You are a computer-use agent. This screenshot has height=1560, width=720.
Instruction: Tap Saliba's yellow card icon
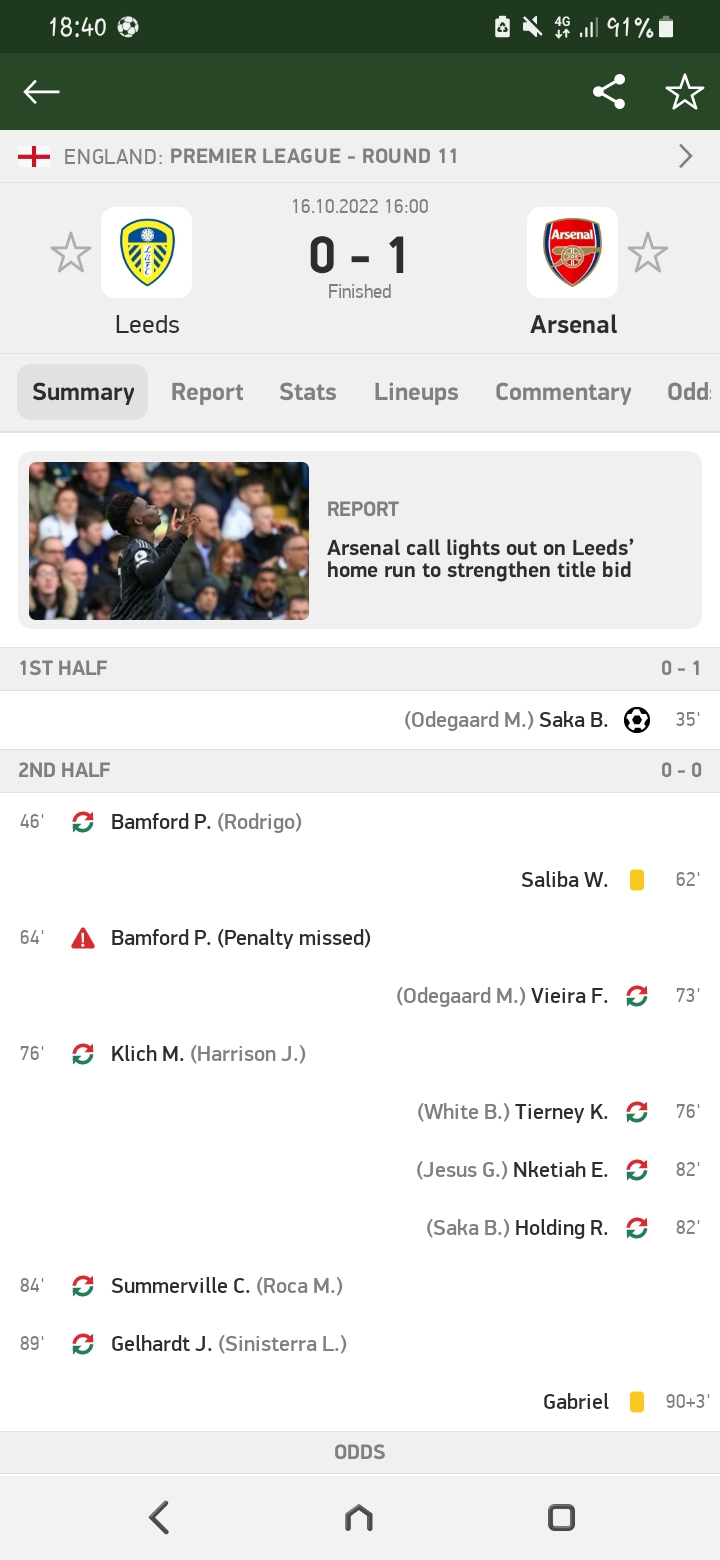click(x=637, y=880)
